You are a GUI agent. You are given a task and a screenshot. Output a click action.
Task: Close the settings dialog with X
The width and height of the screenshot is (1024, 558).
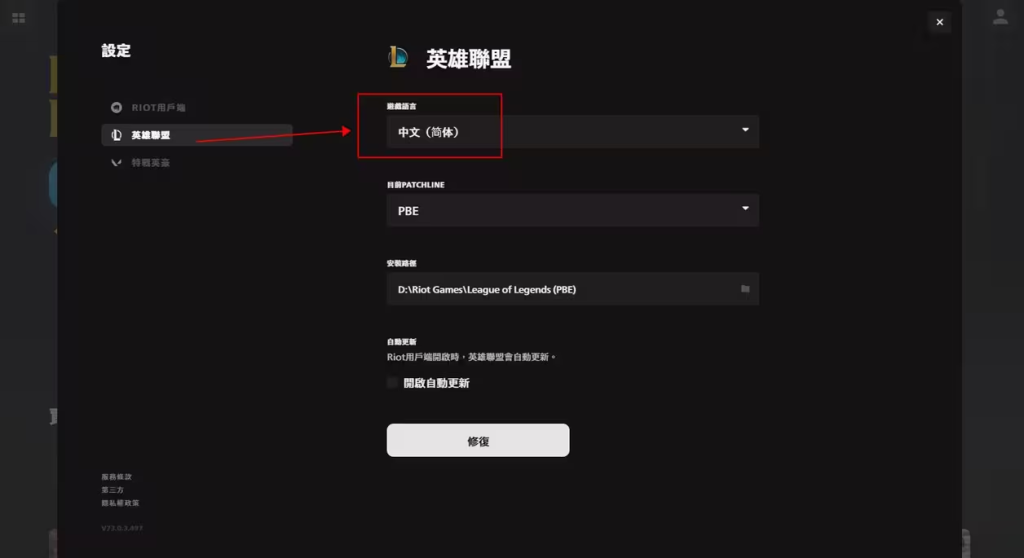(x=939, y=22)
